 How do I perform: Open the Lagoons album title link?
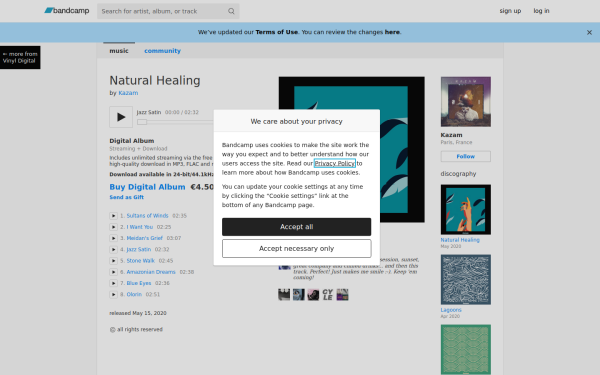451,310
